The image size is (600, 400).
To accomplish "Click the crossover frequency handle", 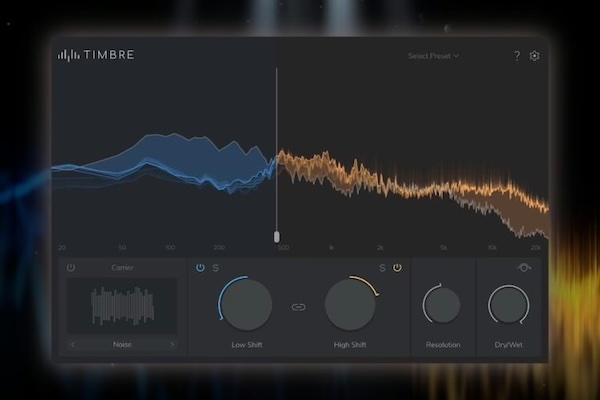I will click(x=277, y=237).
